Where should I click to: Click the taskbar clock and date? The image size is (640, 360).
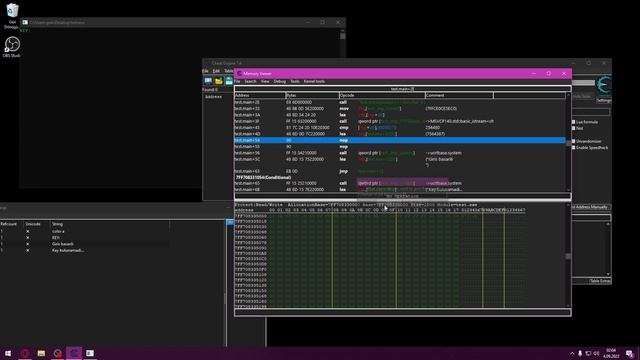611,353
